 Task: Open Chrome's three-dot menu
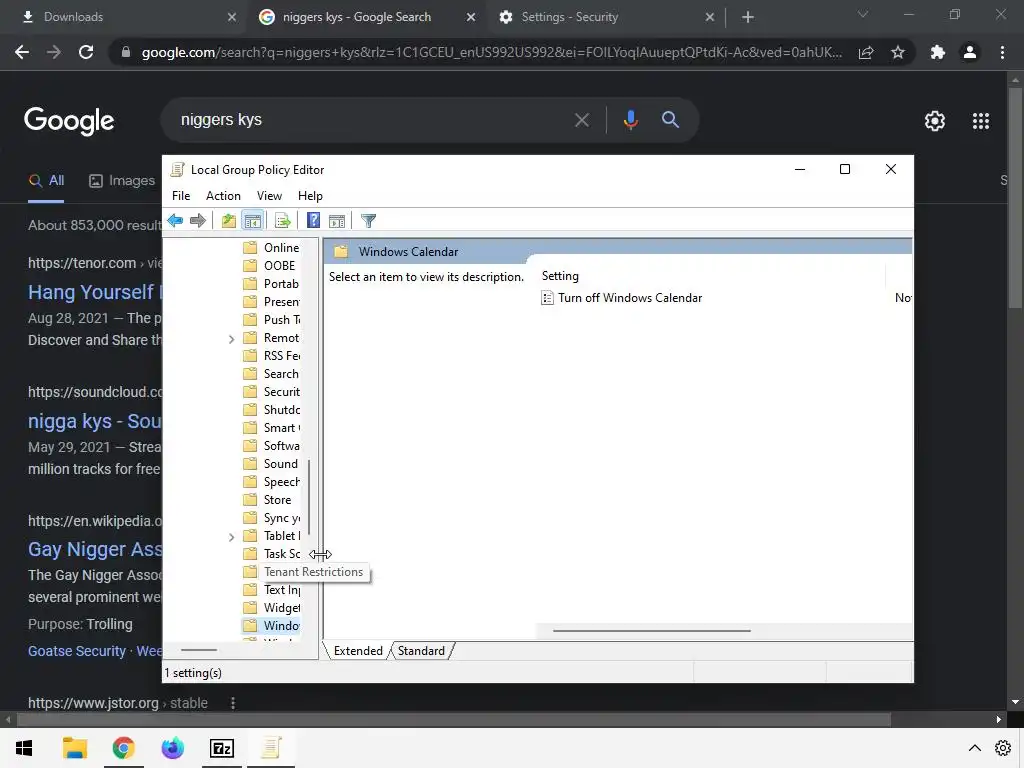click(x=1002, y=52)
